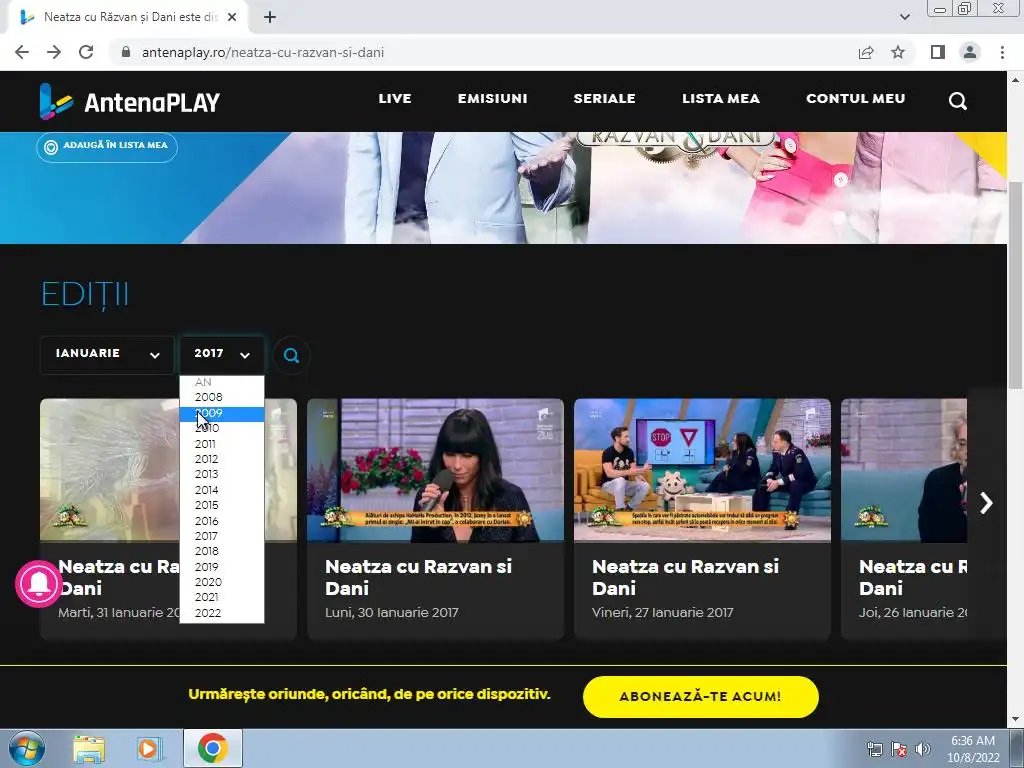Click ADAUGĂ ÎN LISTA MEA button
Viewport: 1024px width, 768px height.
(107, 146)
